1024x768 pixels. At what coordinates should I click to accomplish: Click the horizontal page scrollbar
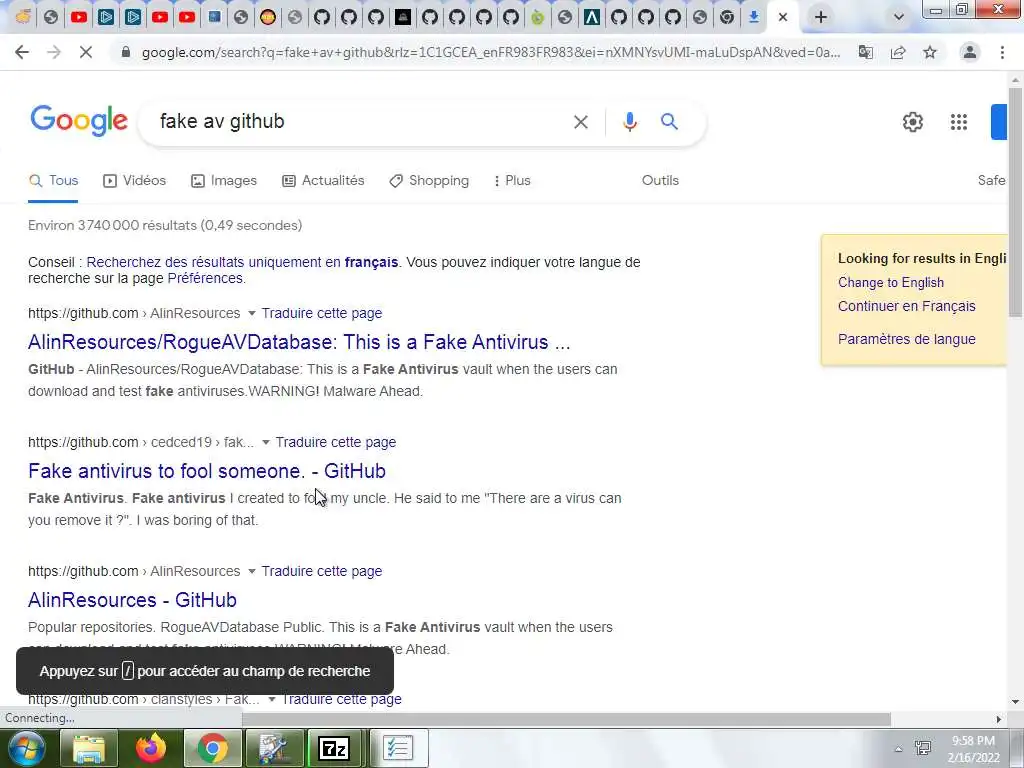click(x=566, y=719)
